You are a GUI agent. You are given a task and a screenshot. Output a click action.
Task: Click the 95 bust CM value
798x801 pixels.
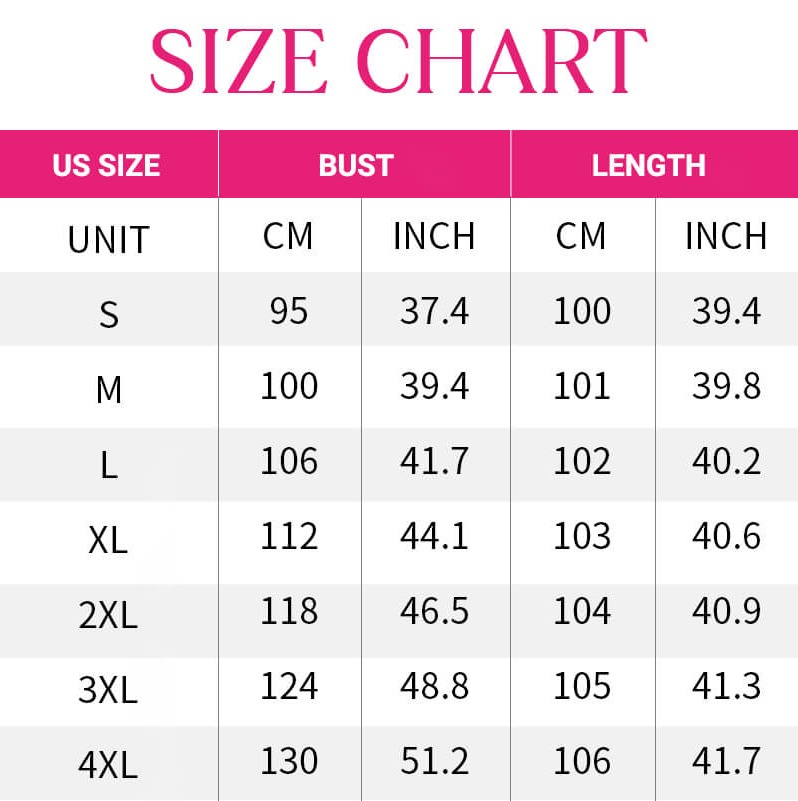pyautogui.click(x=288, y=312)
